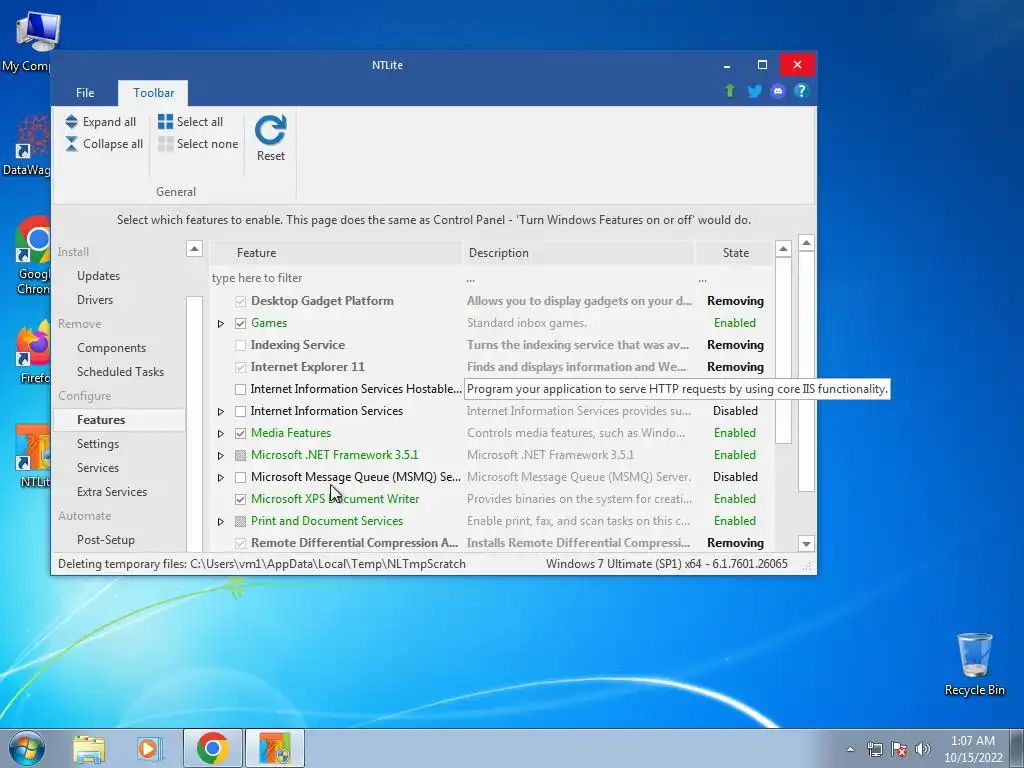This screenshot has width=1024, height=768.
Task: Open the File menu tab
Action: tap(85, 93)
